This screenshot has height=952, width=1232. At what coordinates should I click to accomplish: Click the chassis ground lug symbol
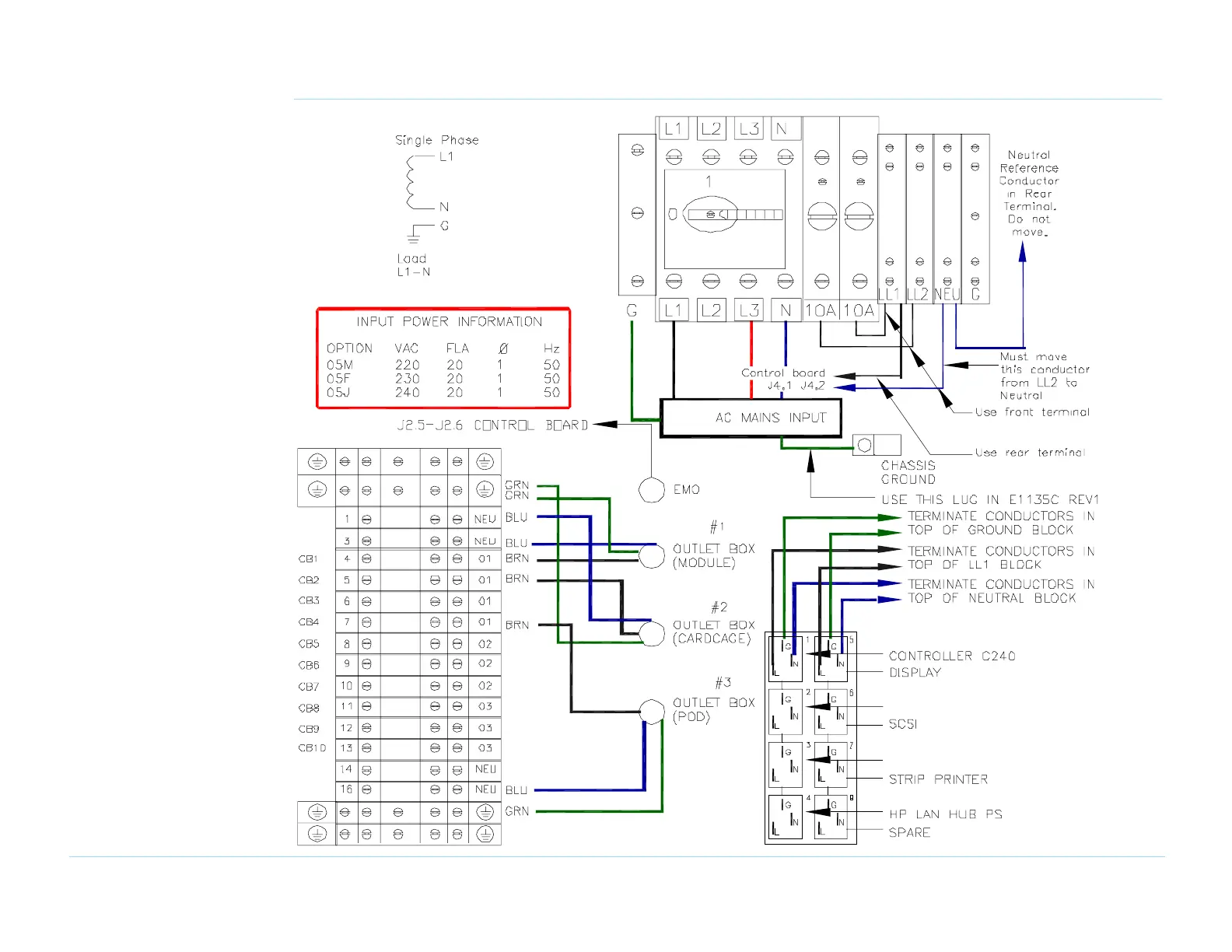[877, 446]
